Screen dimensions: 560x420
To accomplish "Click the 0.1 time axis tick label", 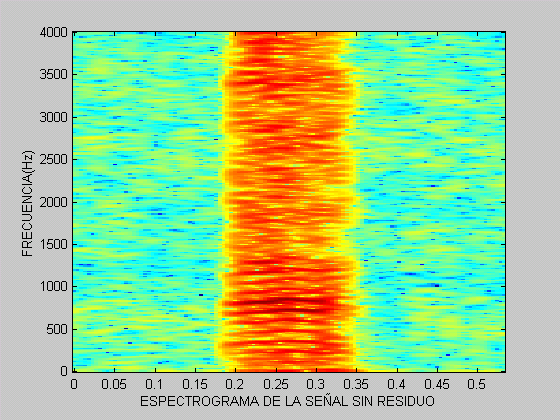I will tap(154, 384).
